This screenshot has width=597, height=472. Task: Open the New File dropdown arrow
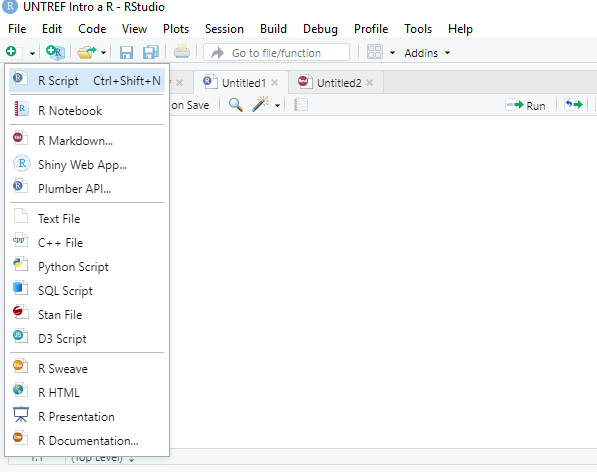[32, 53]
